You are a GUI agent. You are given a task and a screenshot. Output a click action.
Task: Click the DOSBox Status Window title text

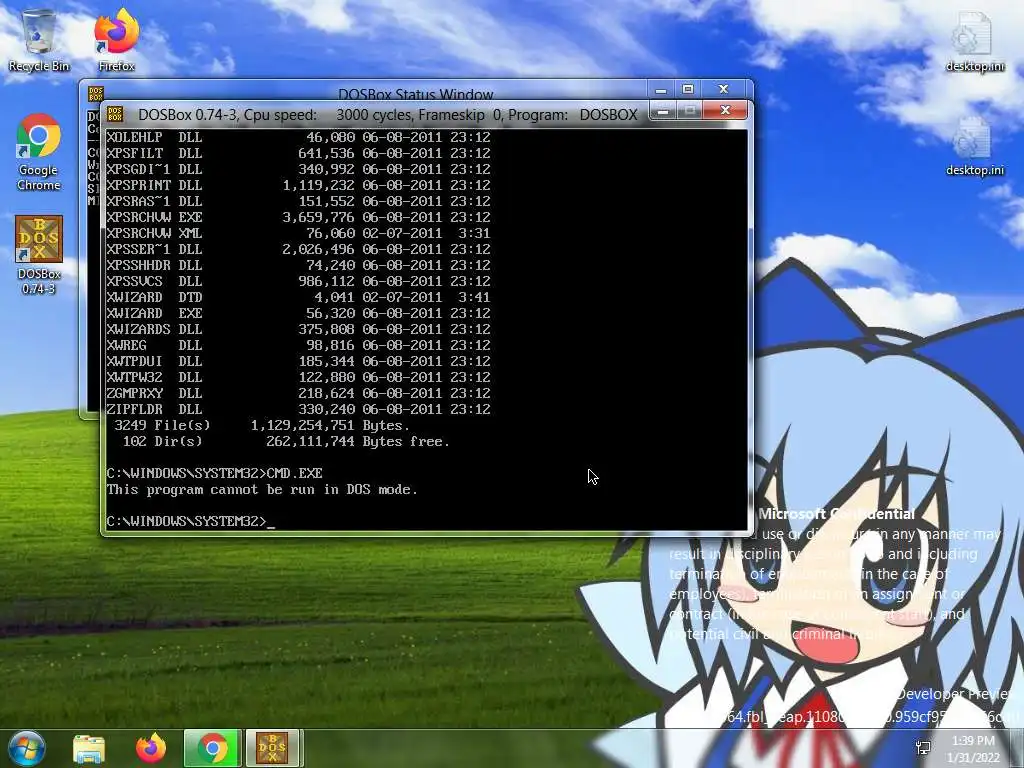[x=416, y=95]
